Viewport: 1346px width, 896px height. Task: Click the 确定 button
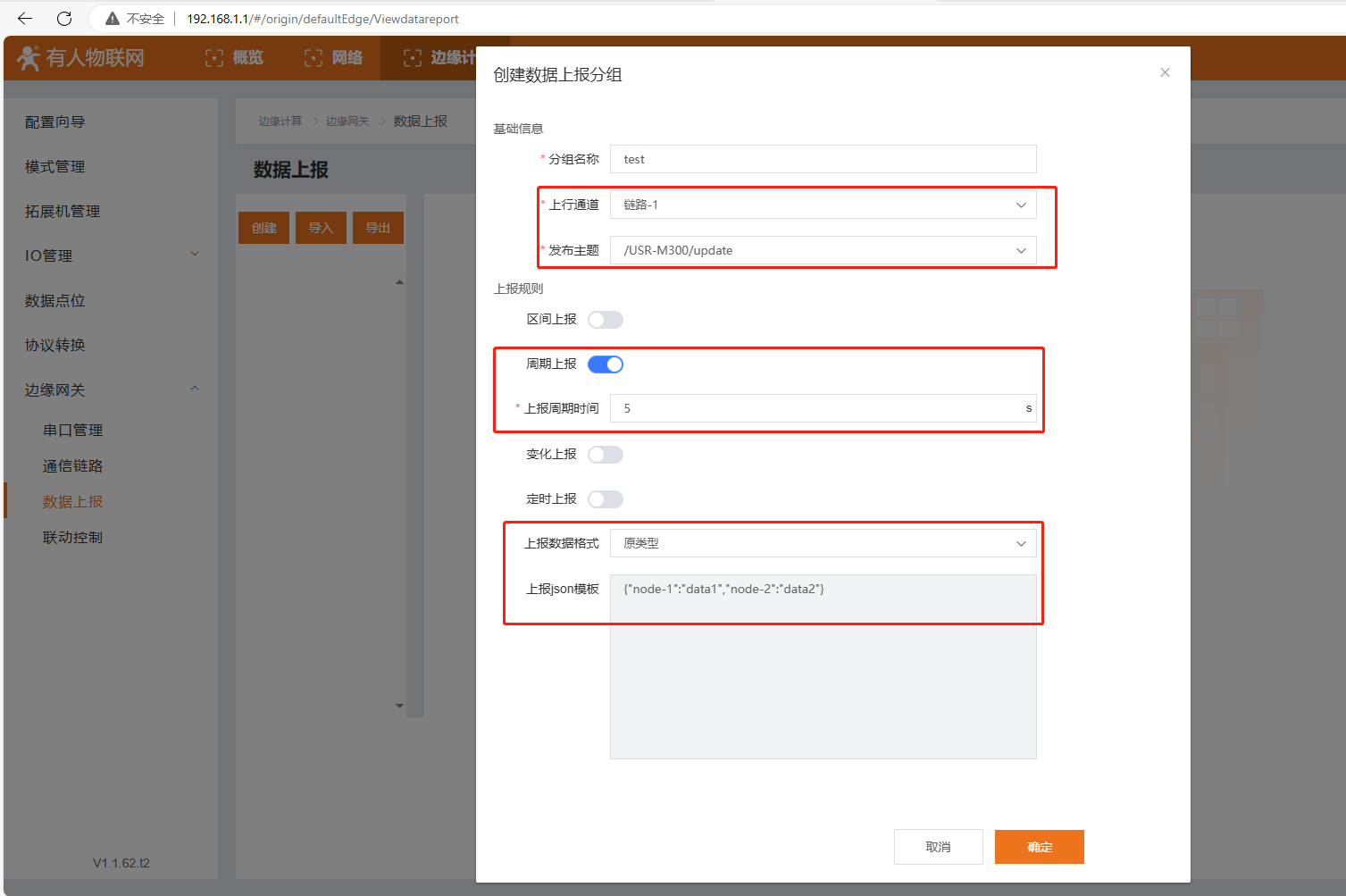tap(1039, 847)
